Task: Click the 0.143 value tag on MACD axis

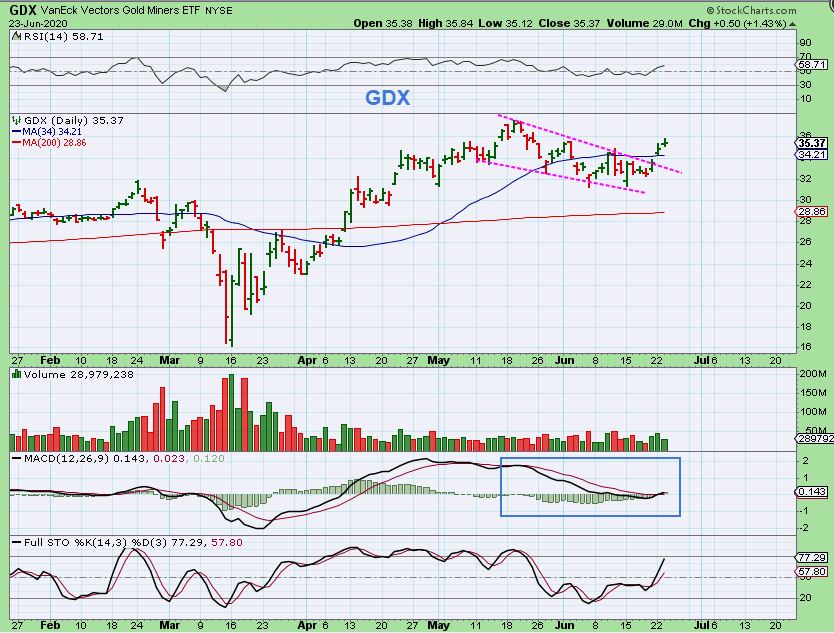Action: click(812, 492)
